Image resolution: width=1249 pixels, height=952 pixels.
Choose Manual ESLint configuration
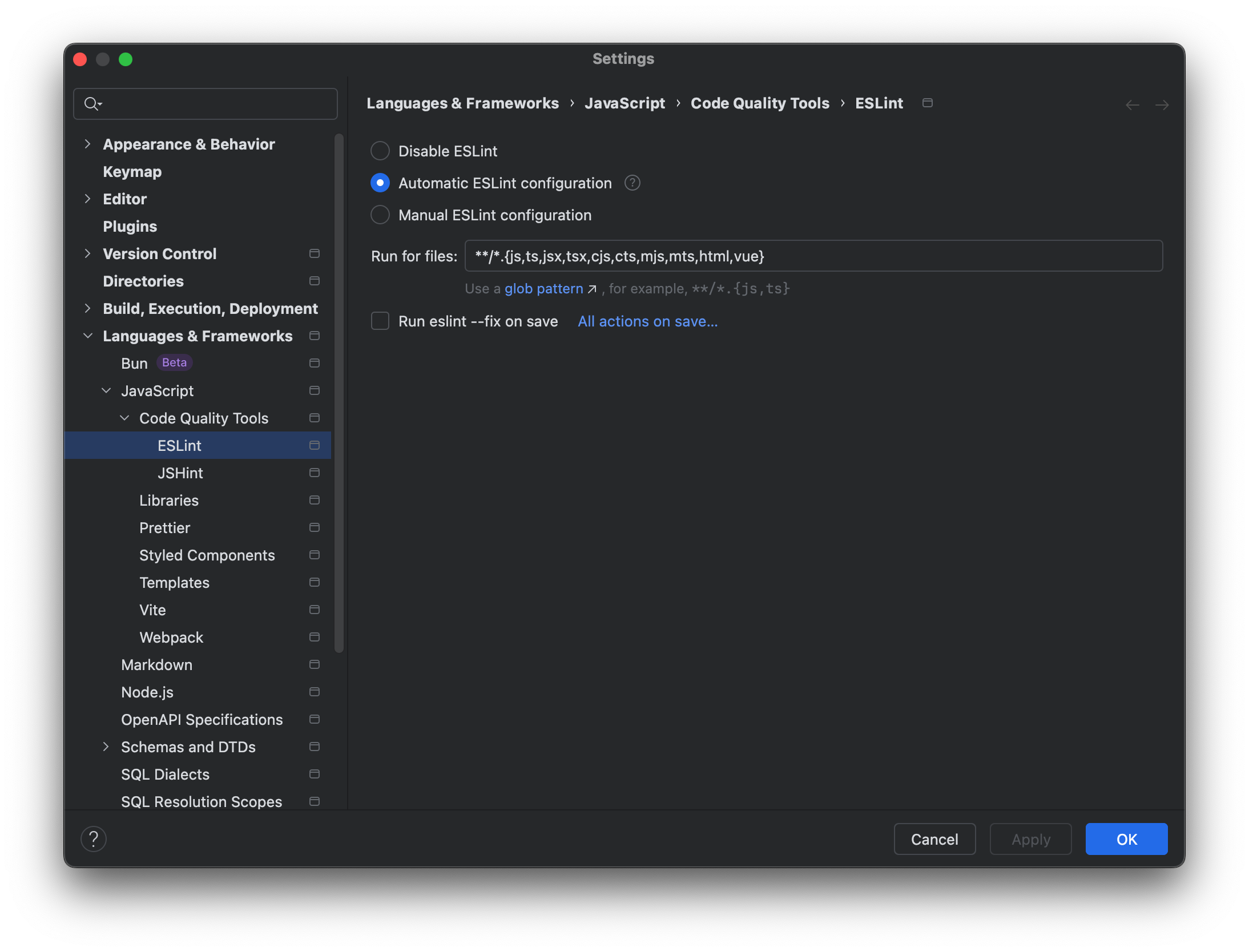coord(380,215)
